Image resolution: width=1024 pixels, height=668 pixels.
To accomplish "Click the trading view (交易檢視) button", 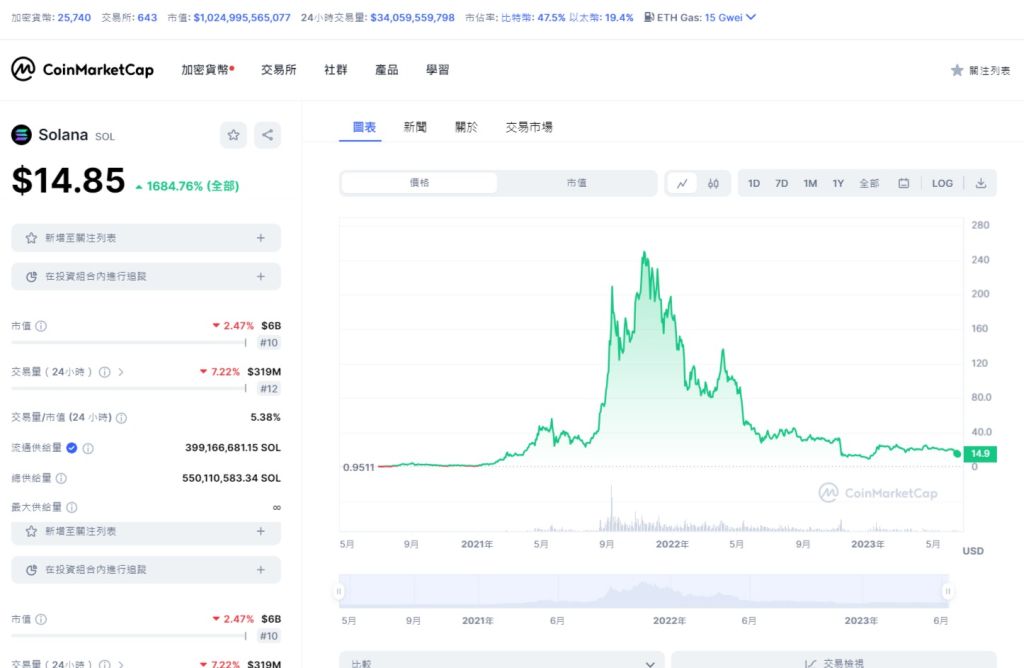I will click(x=834, y=661).
